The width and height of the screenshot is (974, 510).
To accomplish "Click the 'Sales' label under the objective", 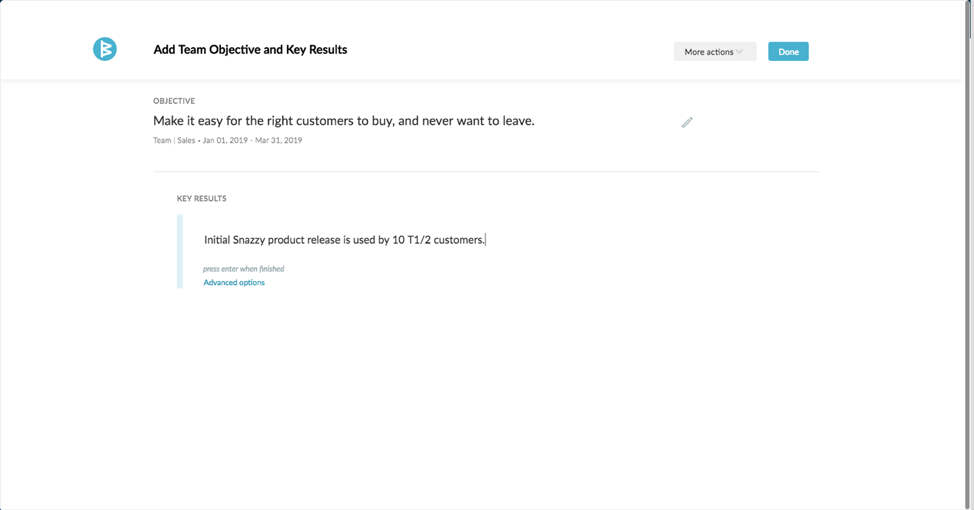I will [186, 141].
